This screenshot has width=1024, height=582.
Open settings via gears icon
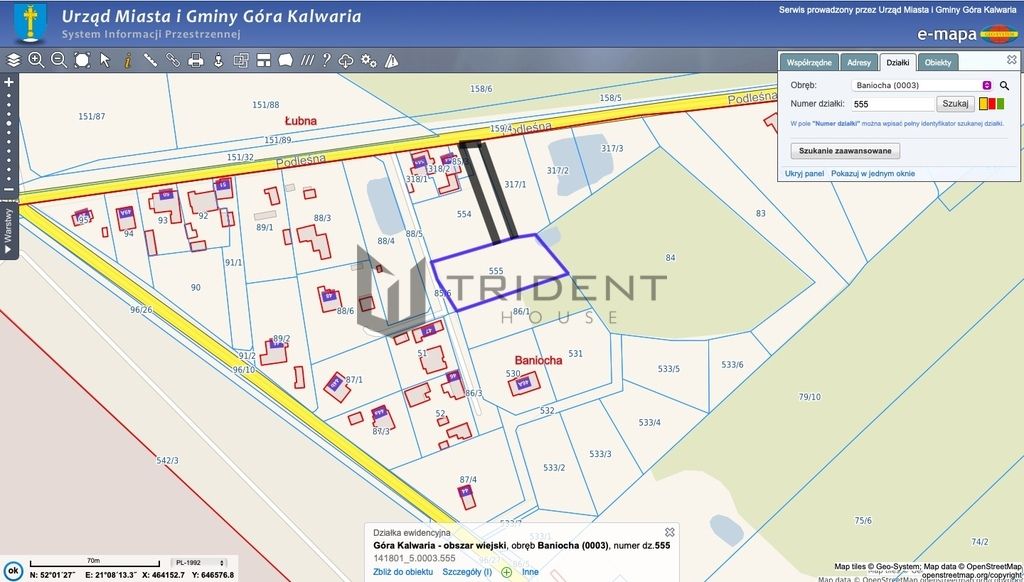(x=369, y=61)
